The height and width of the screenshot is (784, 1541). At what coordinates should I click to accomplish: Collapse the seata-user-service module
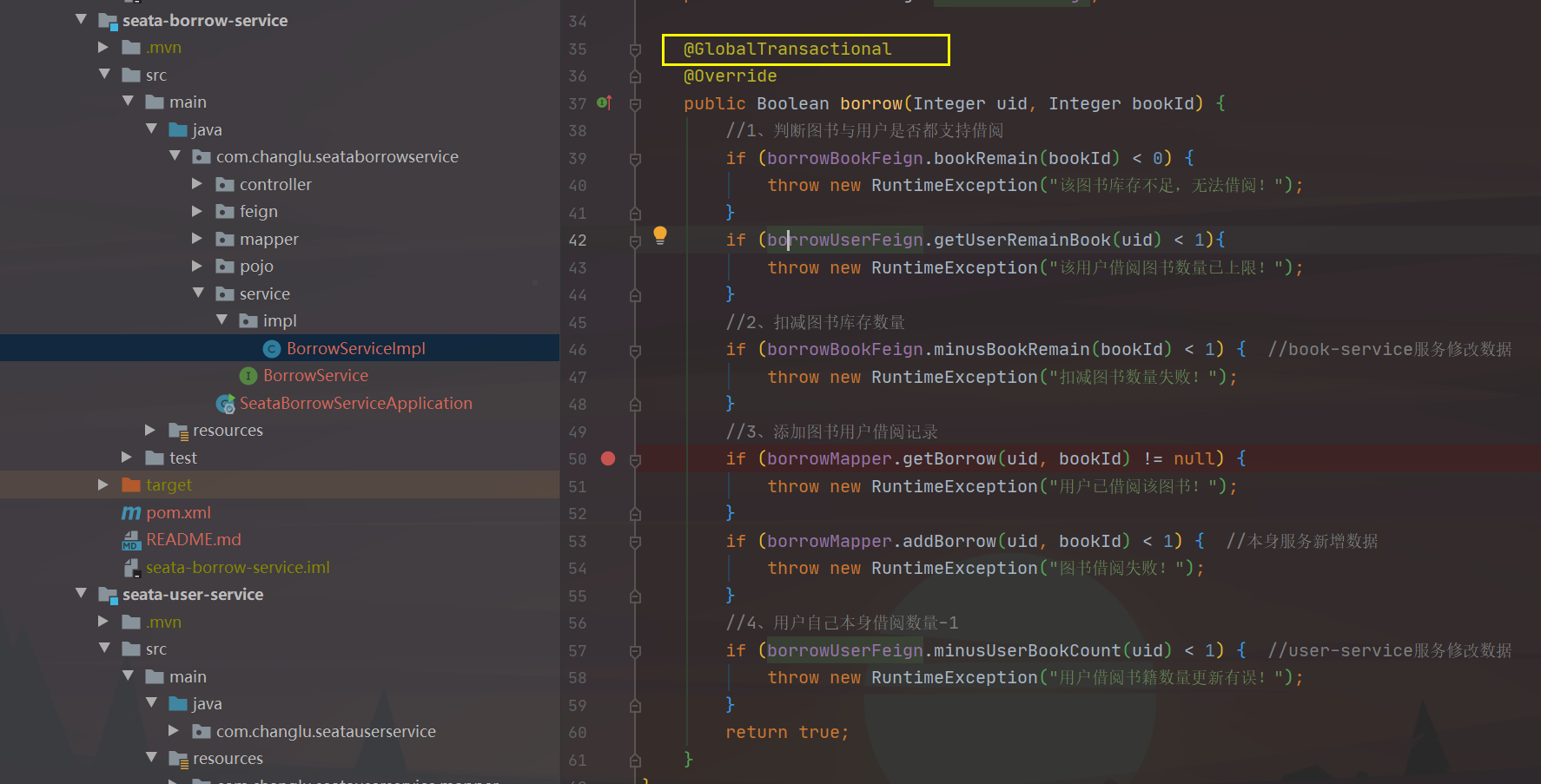82,594
